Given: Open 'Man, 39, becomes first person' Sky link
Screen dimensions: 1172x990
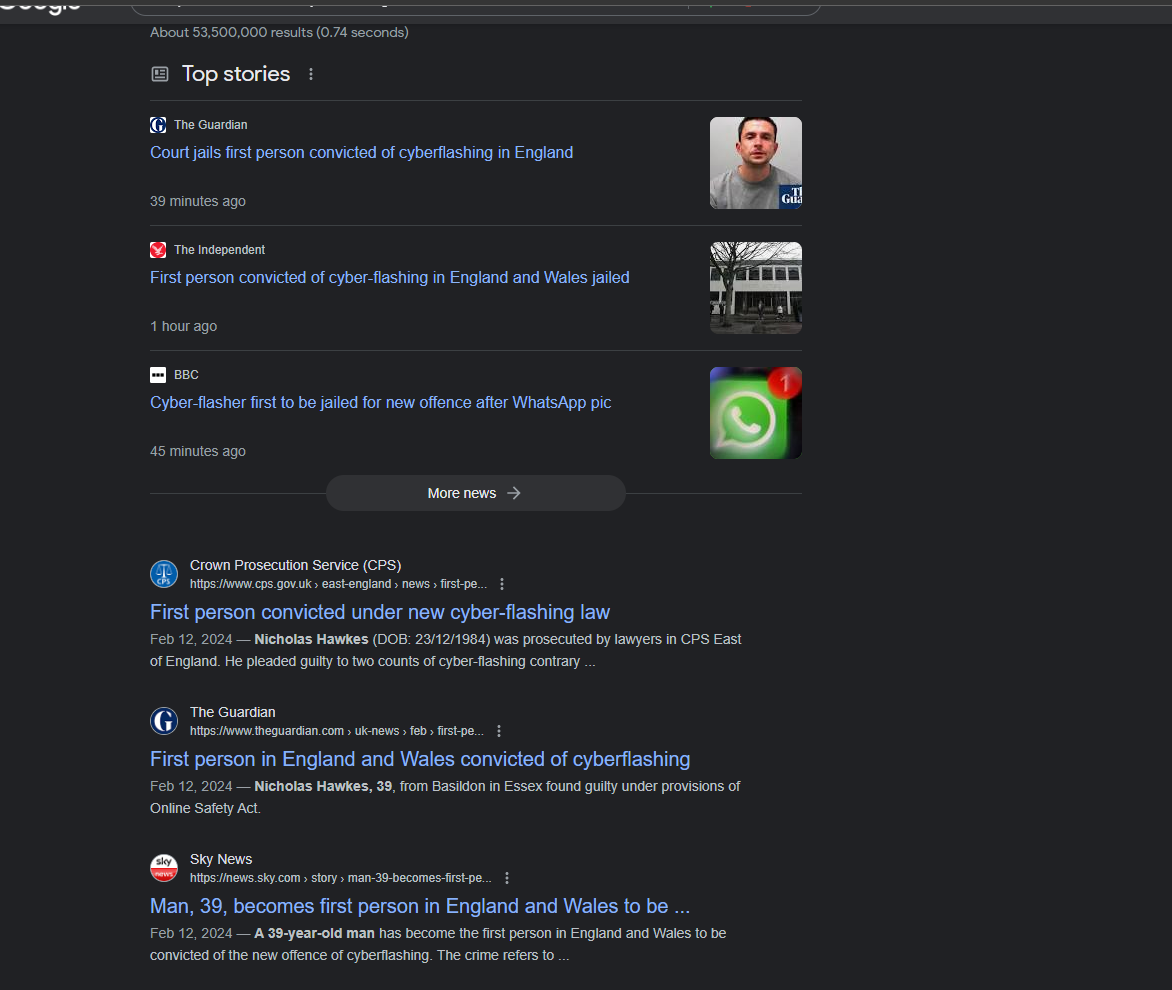Looking at the screenshot, I should (419, 906).
